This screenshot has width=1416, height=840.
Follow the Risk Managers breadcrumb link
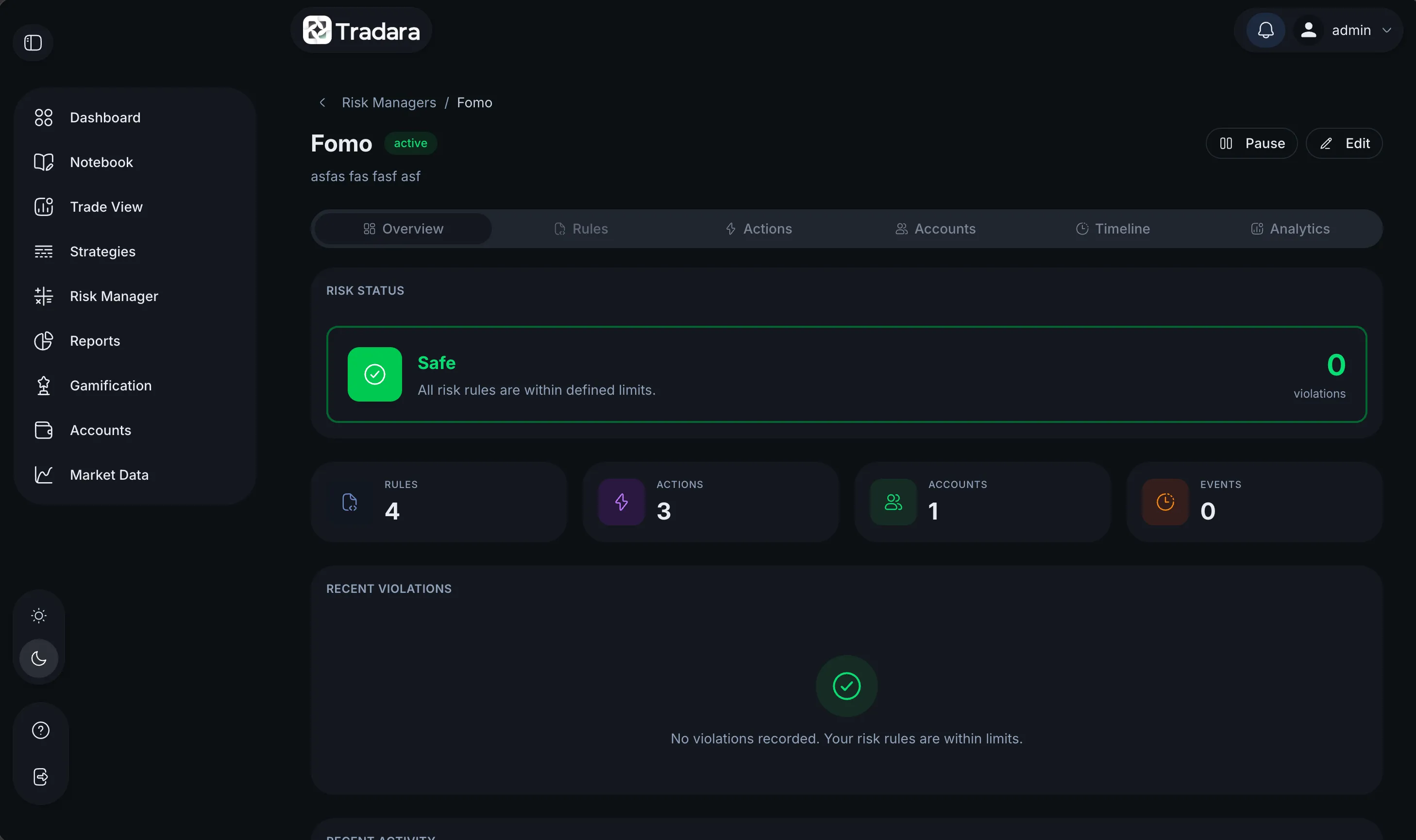(x=389, y=102)
